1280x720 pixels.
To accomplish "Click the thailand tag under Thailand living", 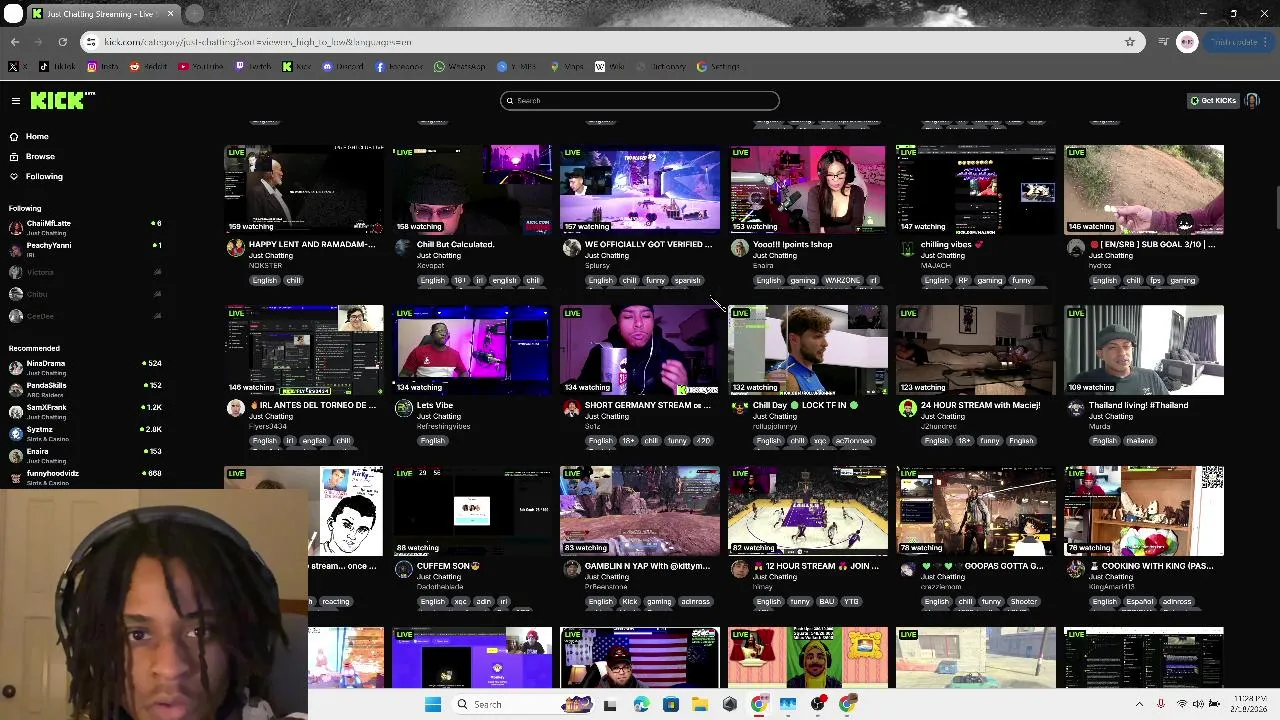I will (1139, 441).
